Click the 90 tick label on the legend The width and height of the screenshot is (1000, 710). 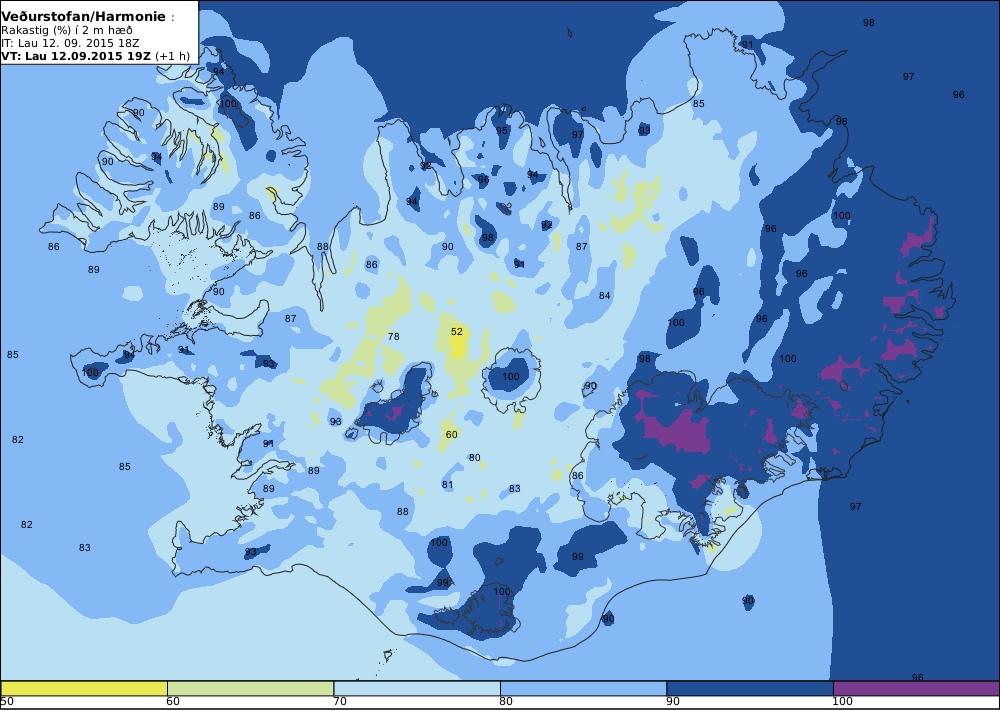click(673, 702)
